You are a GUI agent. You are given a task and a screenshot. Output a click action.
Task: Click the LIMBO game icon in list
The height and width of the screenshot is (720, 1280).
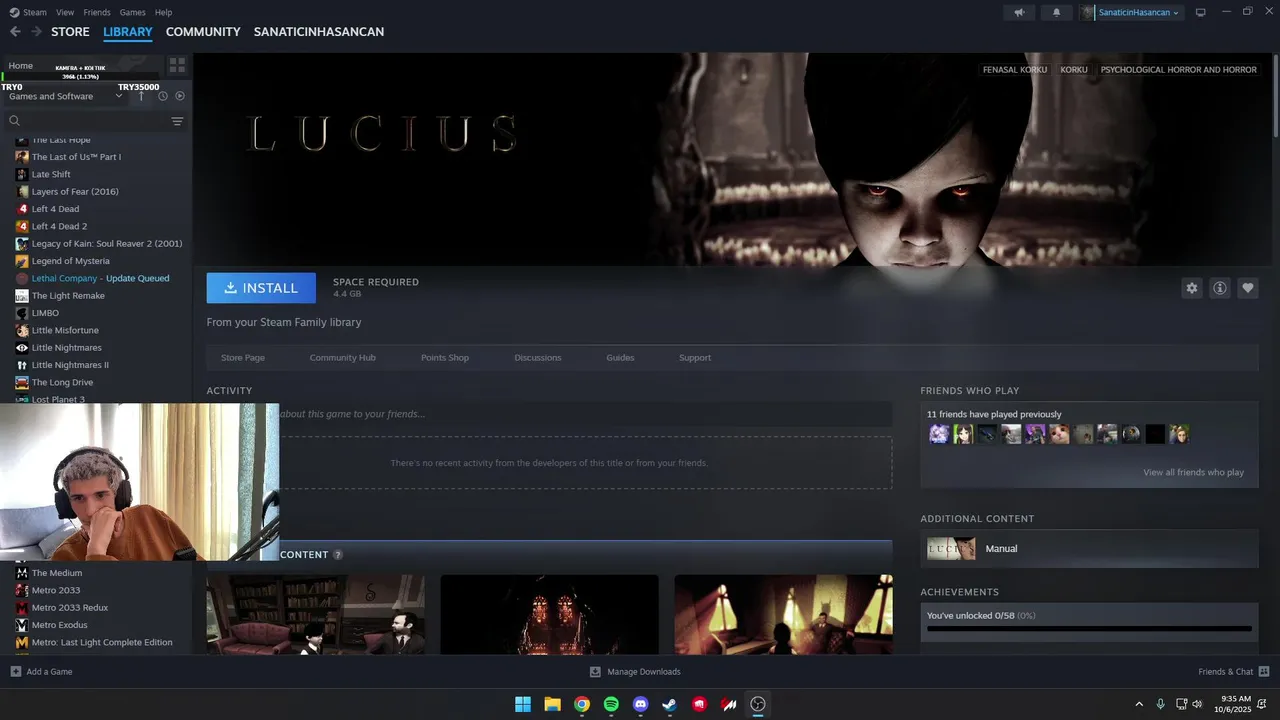pos(22,313)
